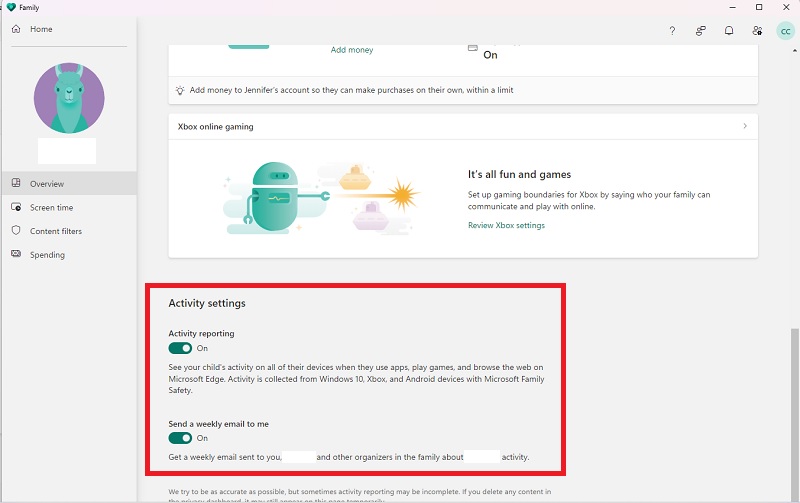Click the card icon beside On status

click(x=473, y=48)
